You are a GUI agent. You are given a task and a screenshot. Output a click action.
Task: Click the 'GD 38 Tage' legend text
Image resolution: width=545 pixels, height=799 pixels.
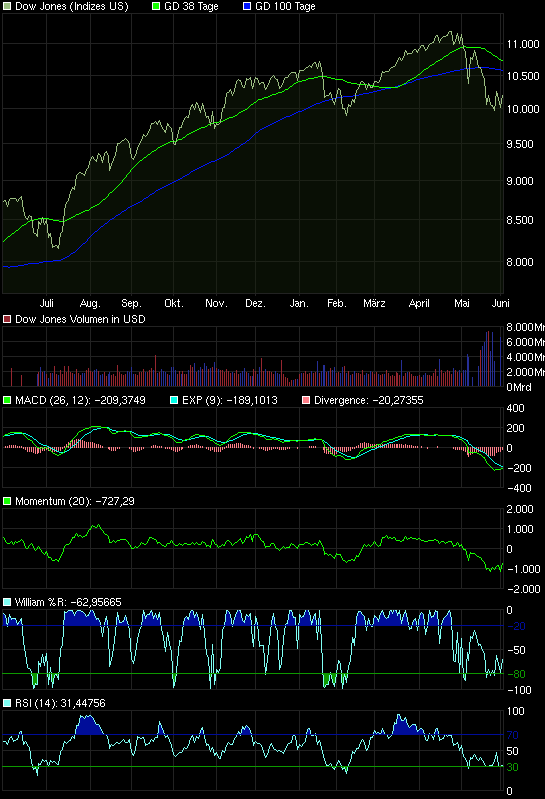pos(192,7)
